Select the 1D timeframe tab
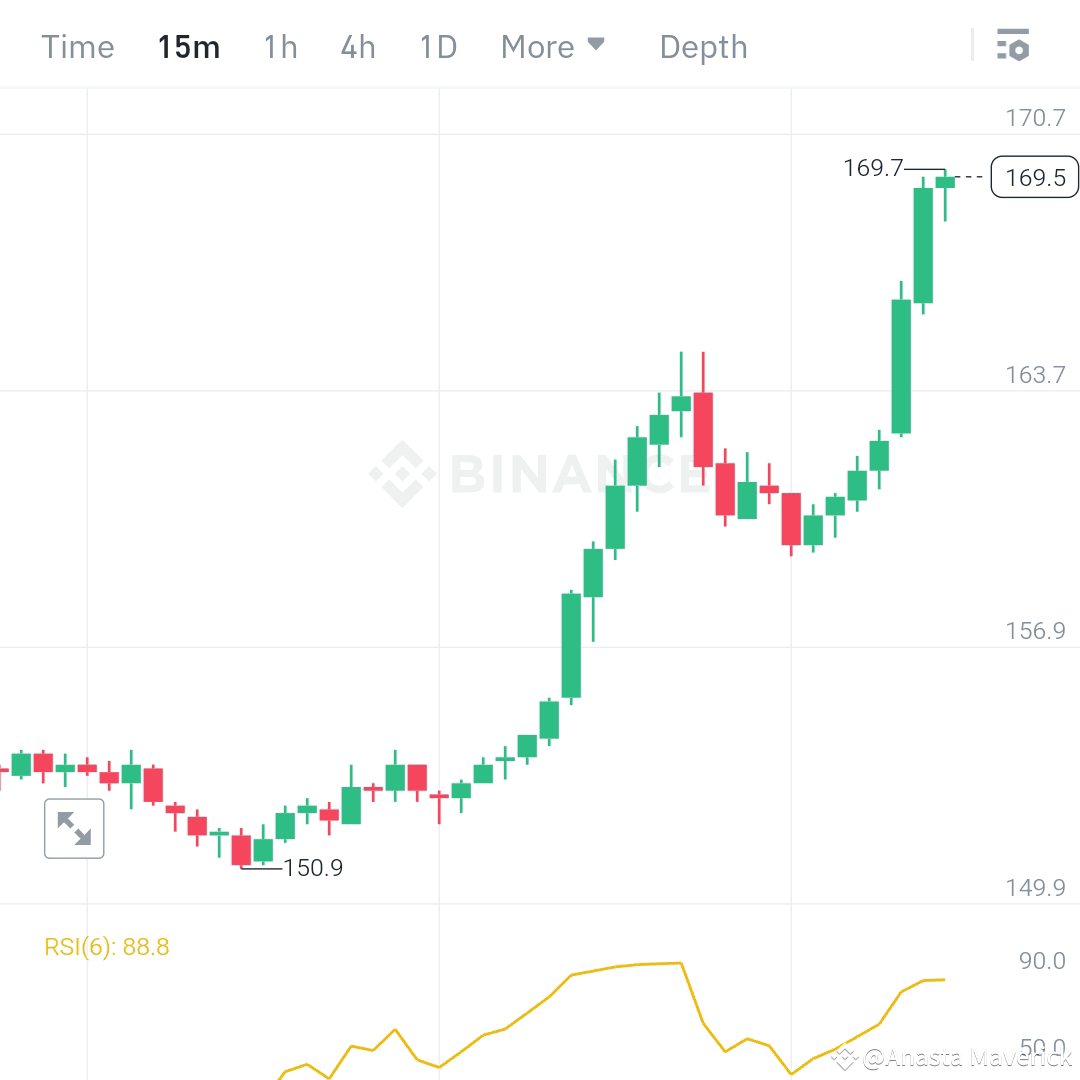Viewport: 1080px width, 1080px height. click(x=437, y=46)
